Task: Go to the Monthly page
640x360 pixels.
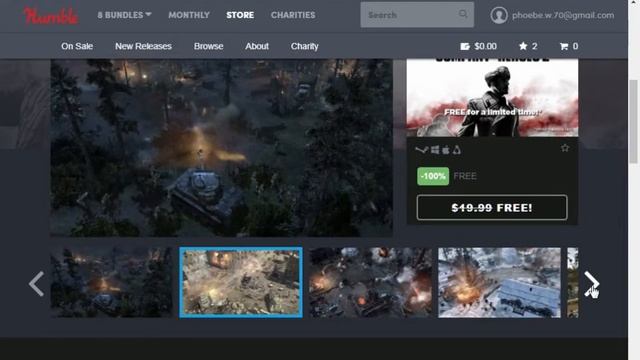Action: (x=189, y=15)
